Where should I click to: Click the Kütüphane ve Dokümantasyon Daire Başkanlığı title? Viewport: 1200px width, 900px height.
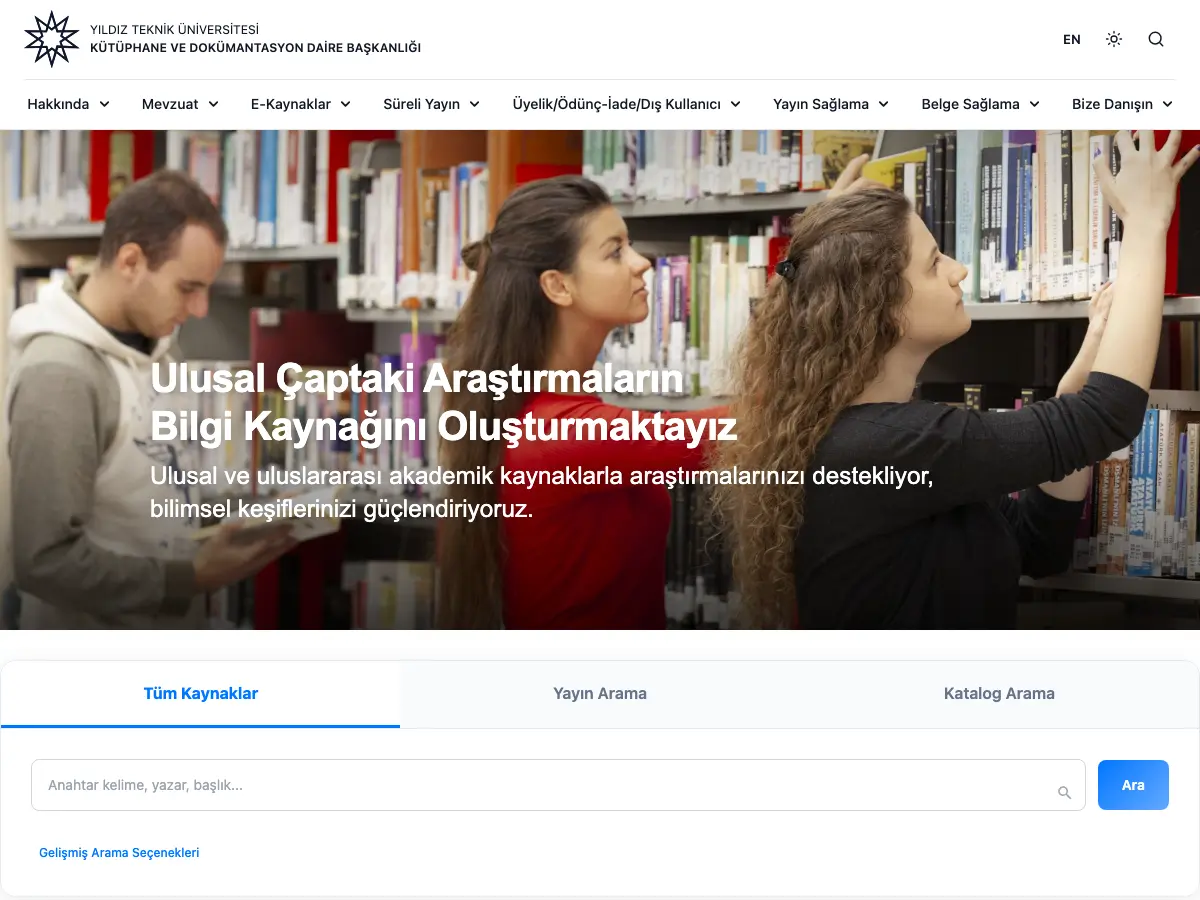(x=255, y=48)
